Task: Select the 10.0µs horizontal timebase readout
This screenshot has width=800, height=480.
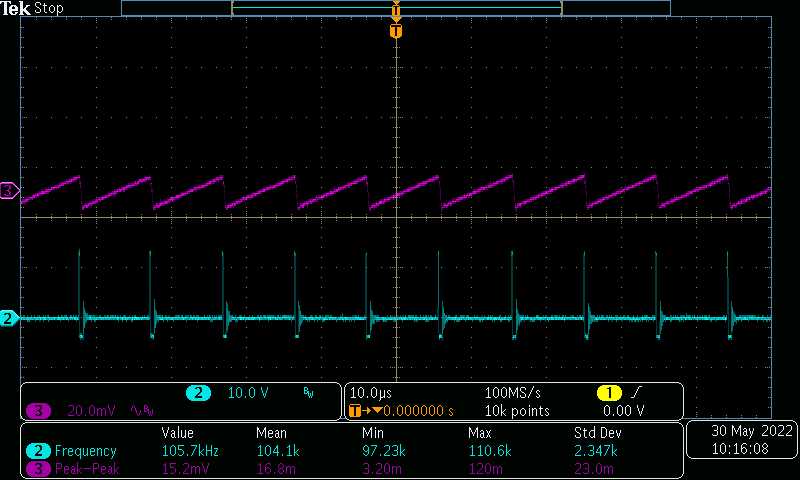Action: tap(372, 393)
